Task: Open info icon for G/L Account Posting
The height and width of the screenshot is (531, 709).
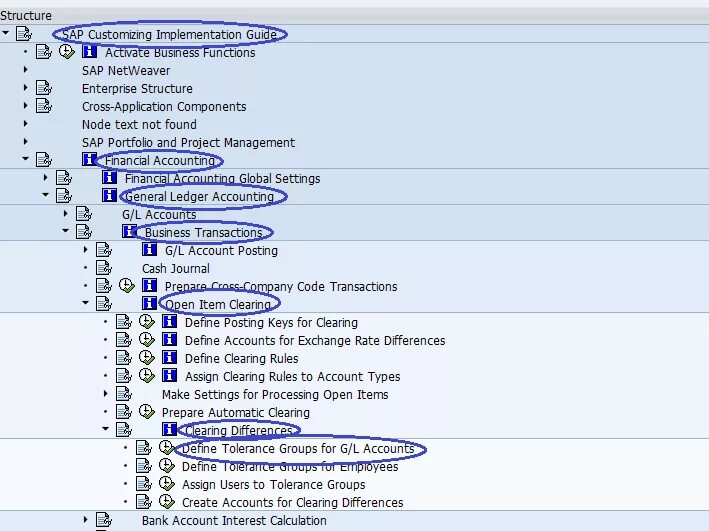Action: [149, 249]
